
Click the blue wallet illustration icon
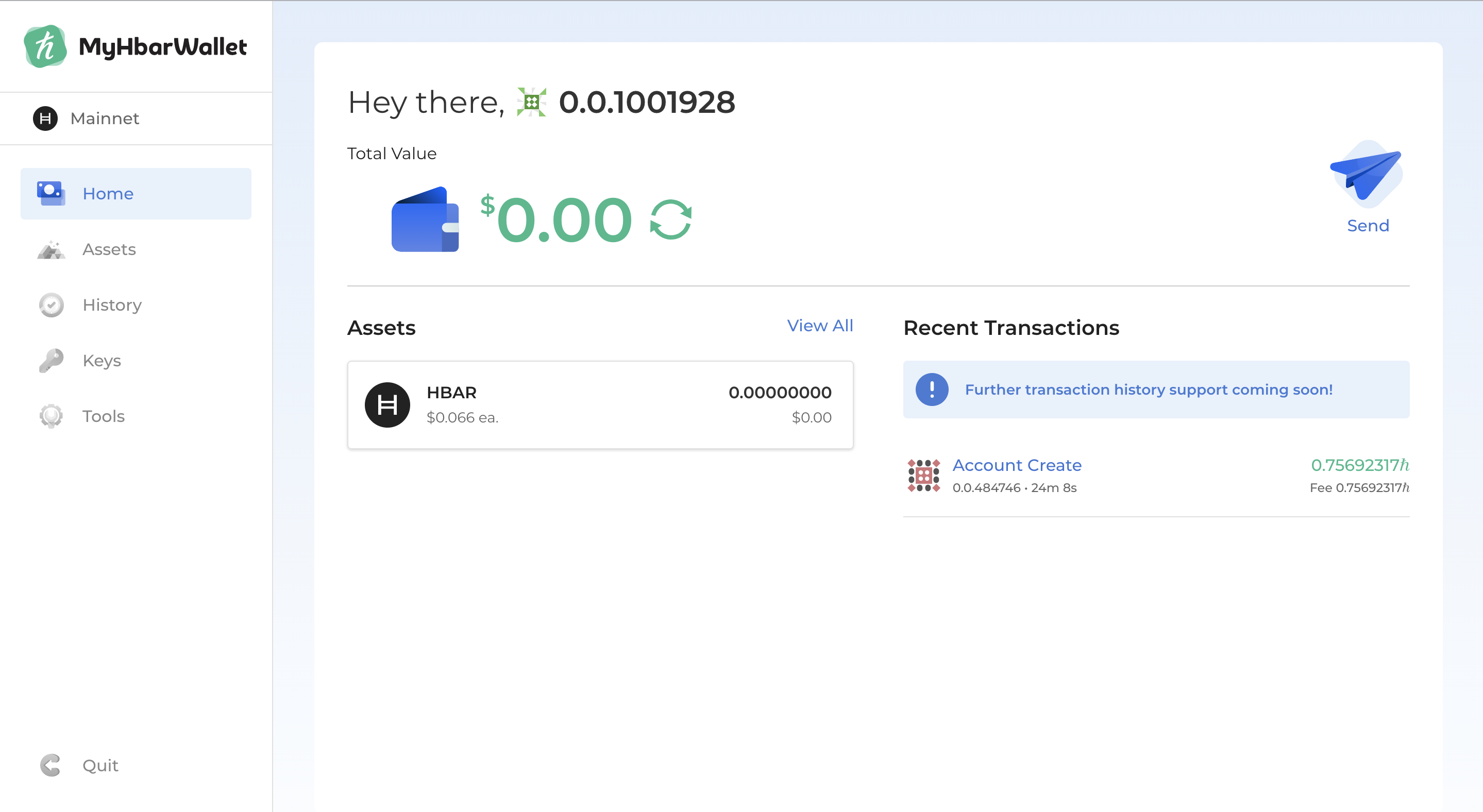point(425,220)
